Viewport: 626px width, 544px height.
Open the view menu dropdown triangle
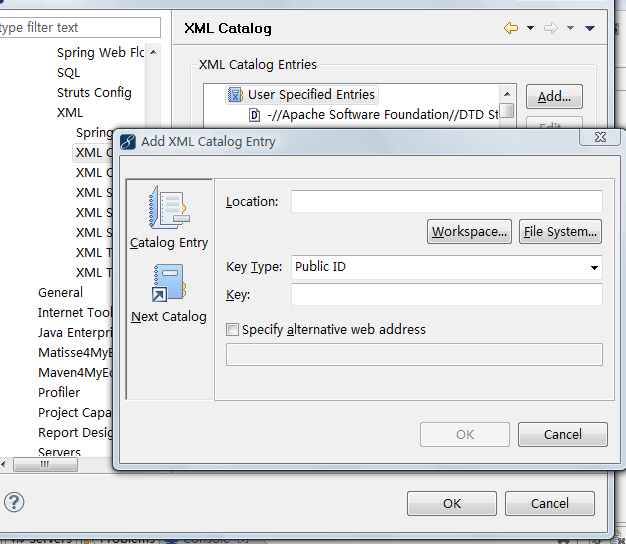(x=590, y=28)
